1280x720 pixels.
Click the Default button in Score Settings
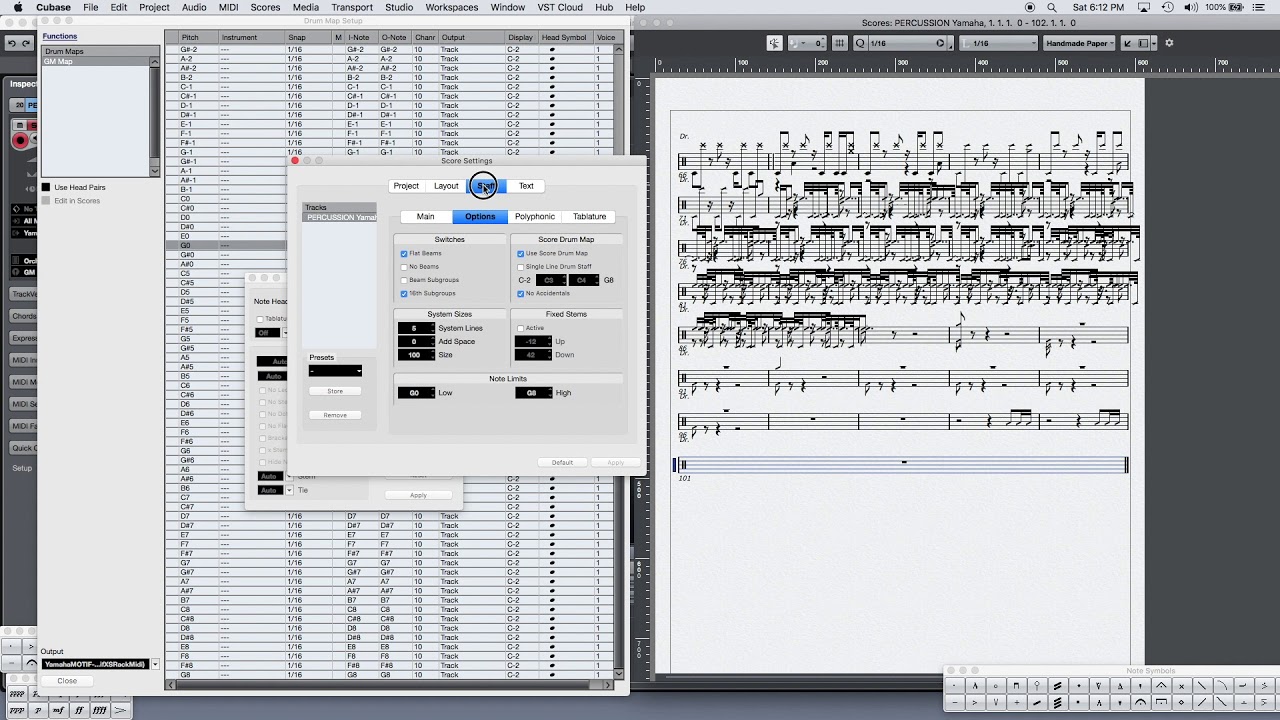tap(562, 462)
